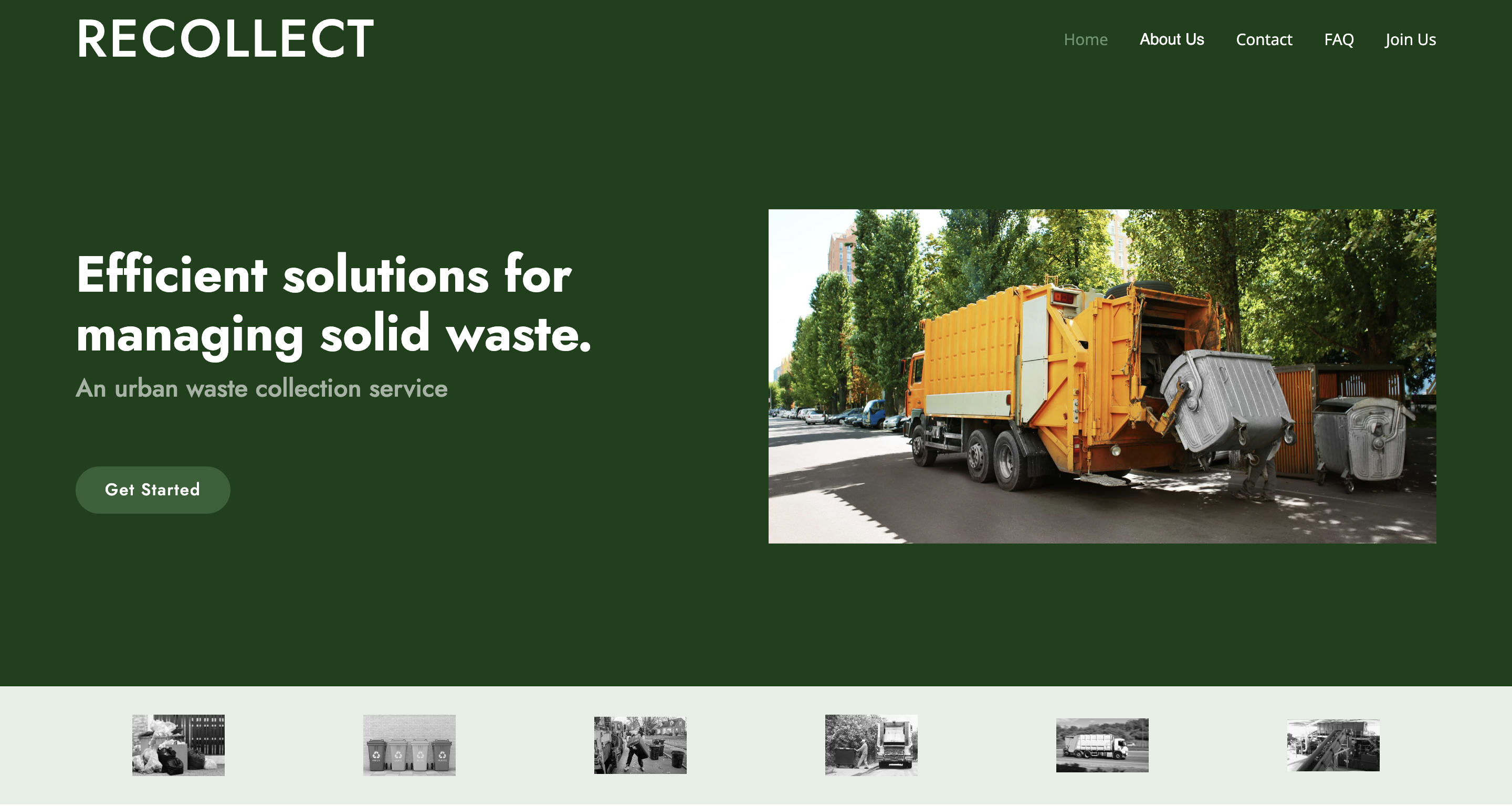1512x807 pixels.
Task: Go to the About Us page
Action: pos(1172,39)
